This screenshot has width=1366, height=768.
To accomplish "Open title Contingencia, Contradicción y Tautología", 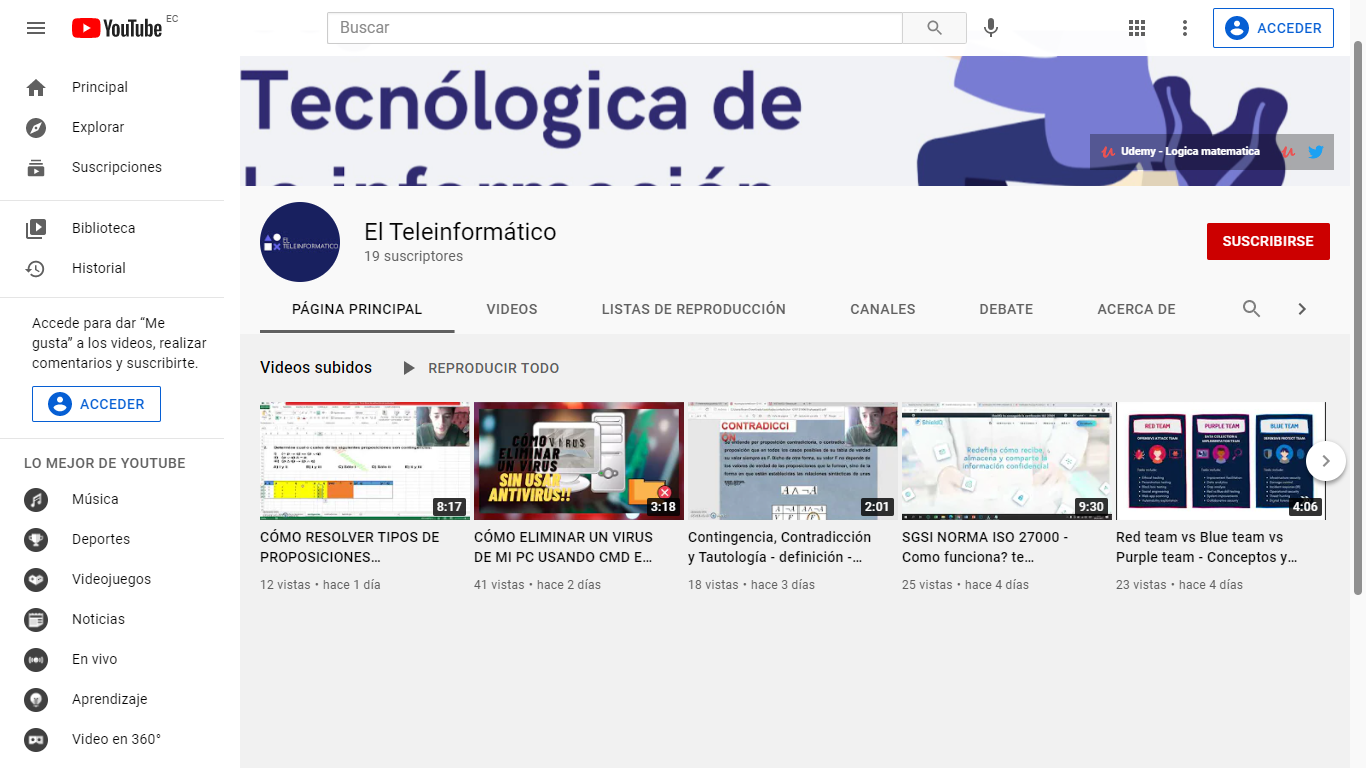I will (x=780, y=547).
